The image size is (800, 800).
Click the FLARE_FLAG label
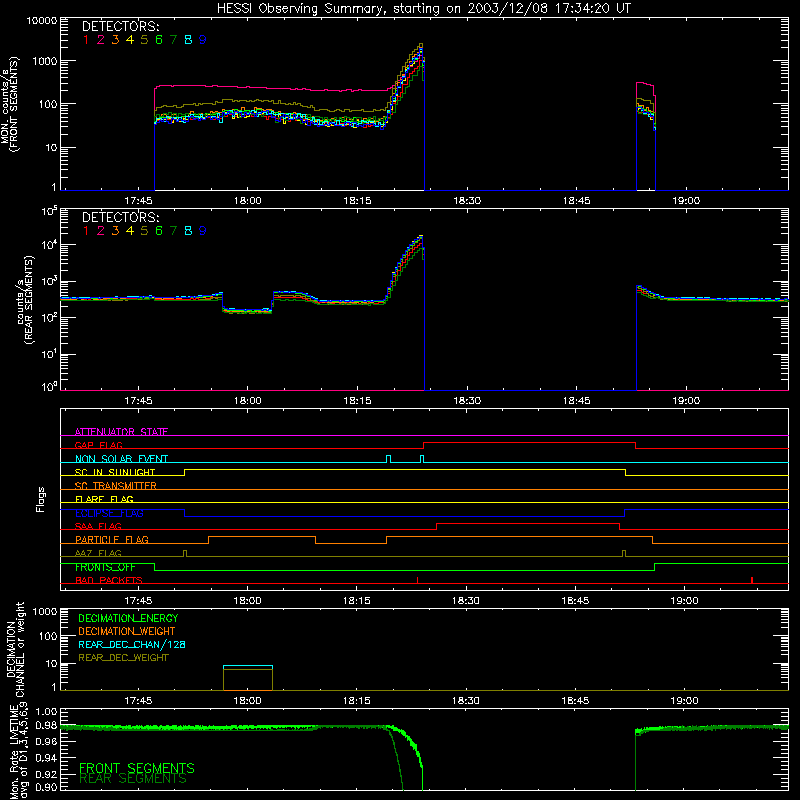(104, 499)
